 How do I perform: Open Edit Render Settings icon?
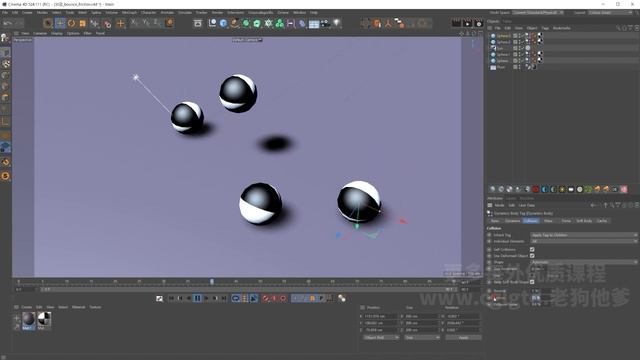pyautogui.click(x=478, y=23)
